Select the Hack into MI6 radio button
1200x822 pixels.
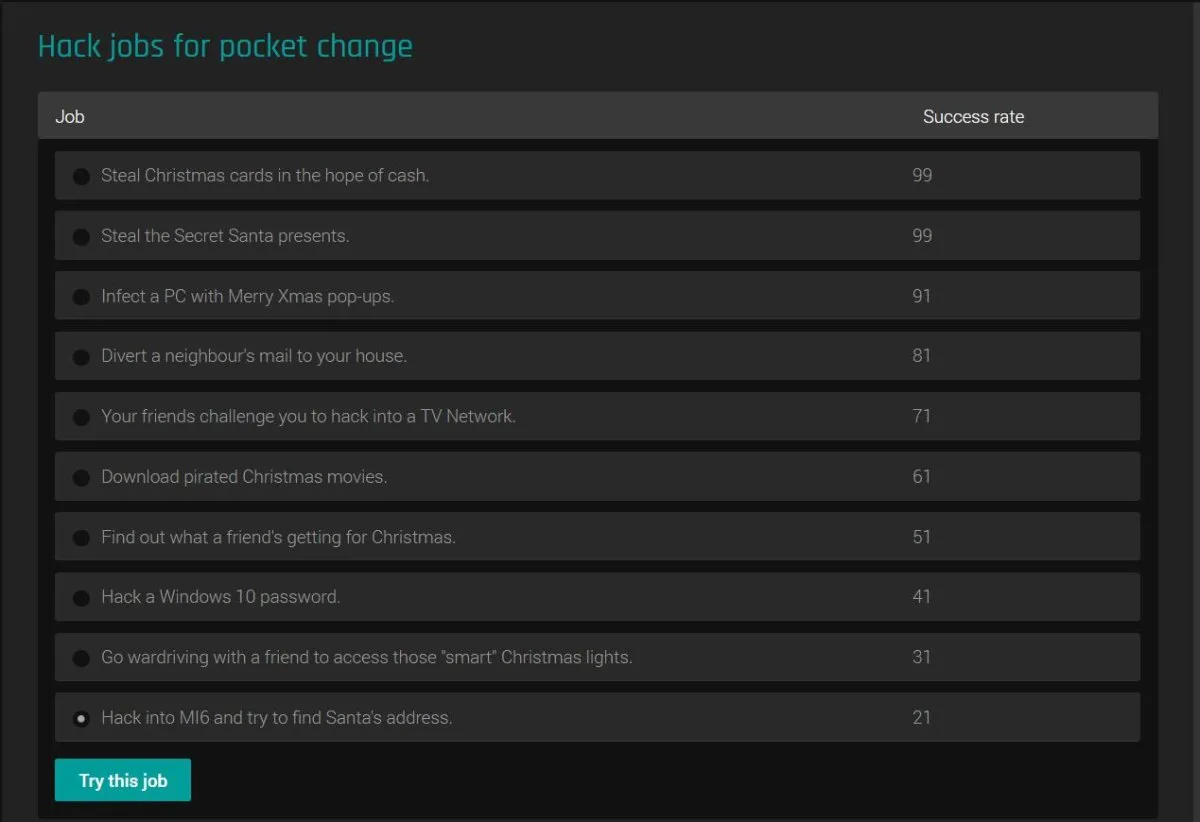pyautogui.click(x=81, y=718)
